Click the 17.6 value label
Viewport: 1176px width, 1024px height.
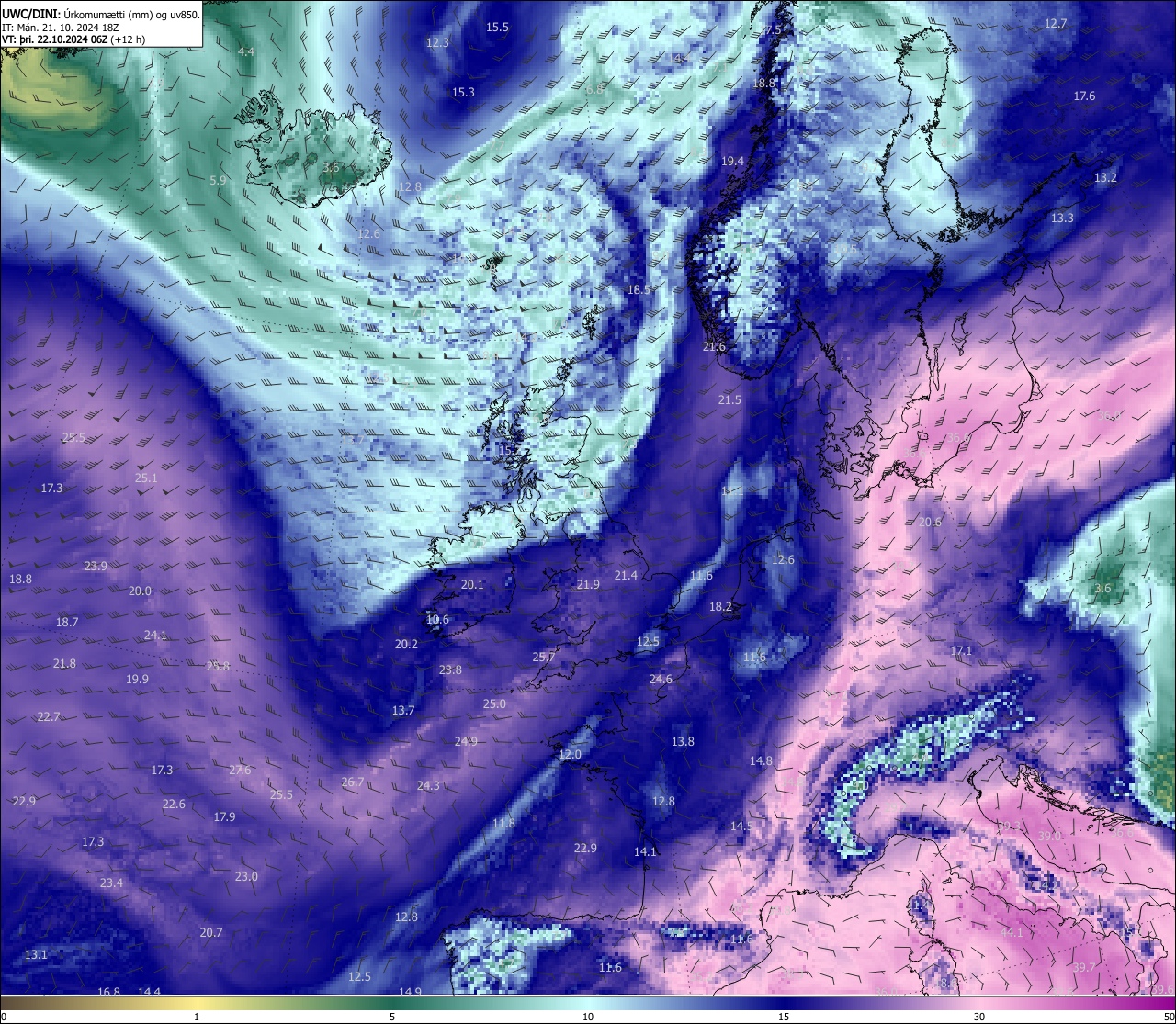pos(1084,96)
